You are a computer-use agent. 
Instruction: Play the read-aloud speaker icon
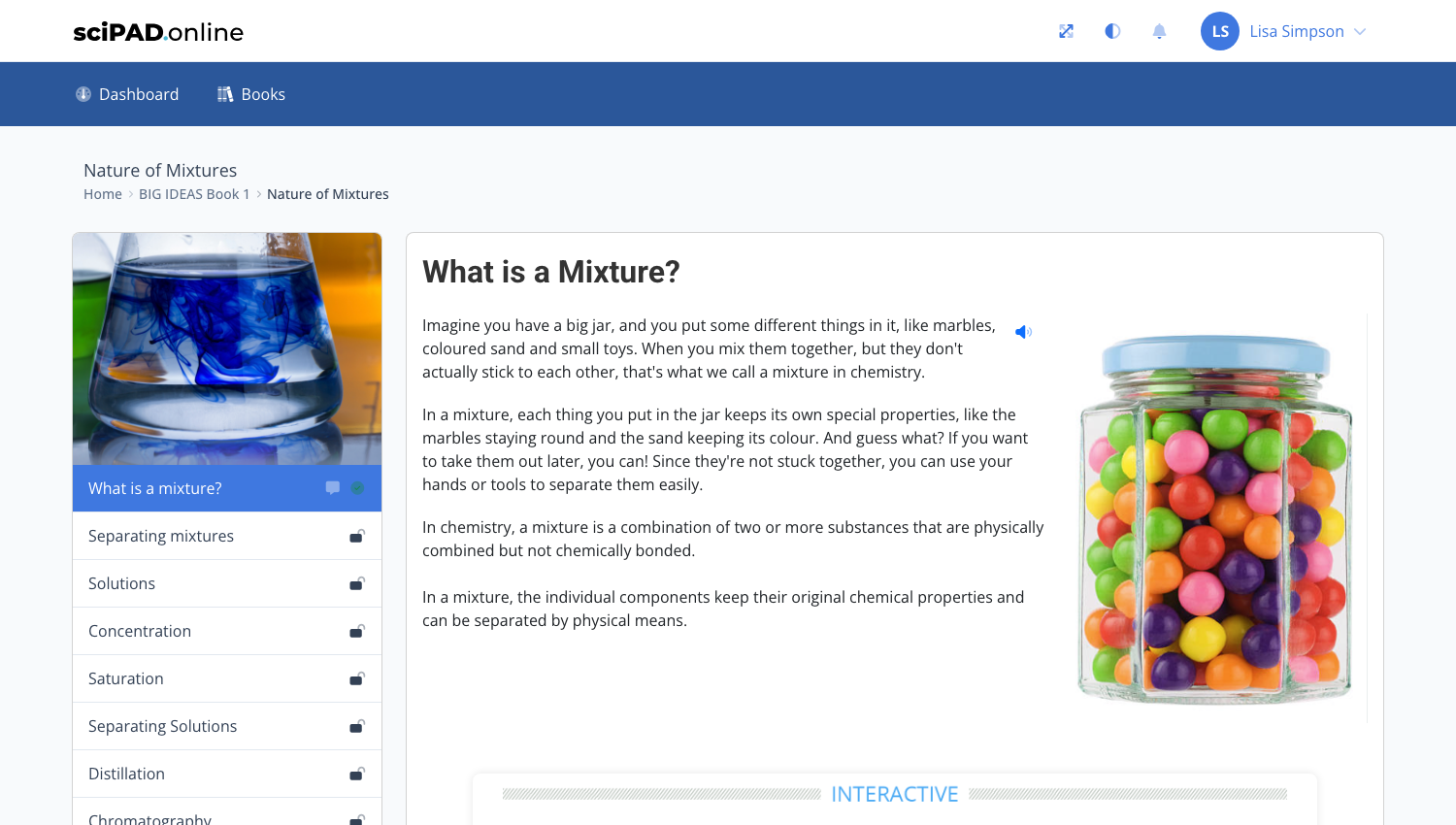click(x=1023, y=332)
